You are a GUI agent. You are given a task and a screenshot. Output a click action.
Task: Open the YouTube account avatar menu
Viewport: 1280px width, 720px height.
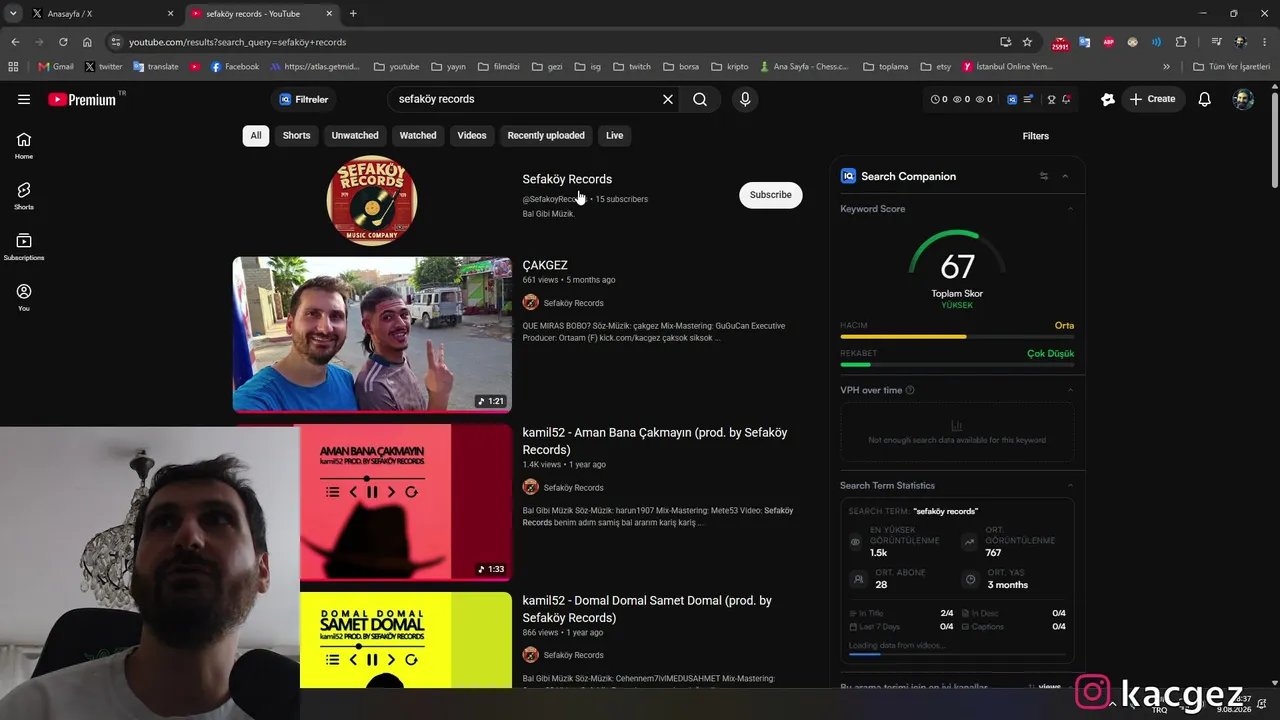(1243, 99)
